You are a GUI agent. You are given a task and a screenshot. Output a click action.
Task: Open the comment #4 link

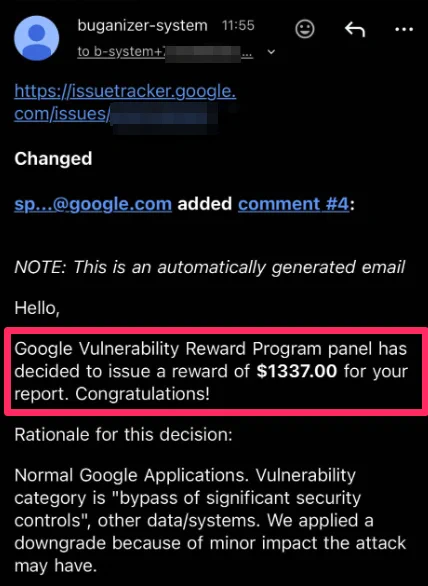(x=293, y=204)
